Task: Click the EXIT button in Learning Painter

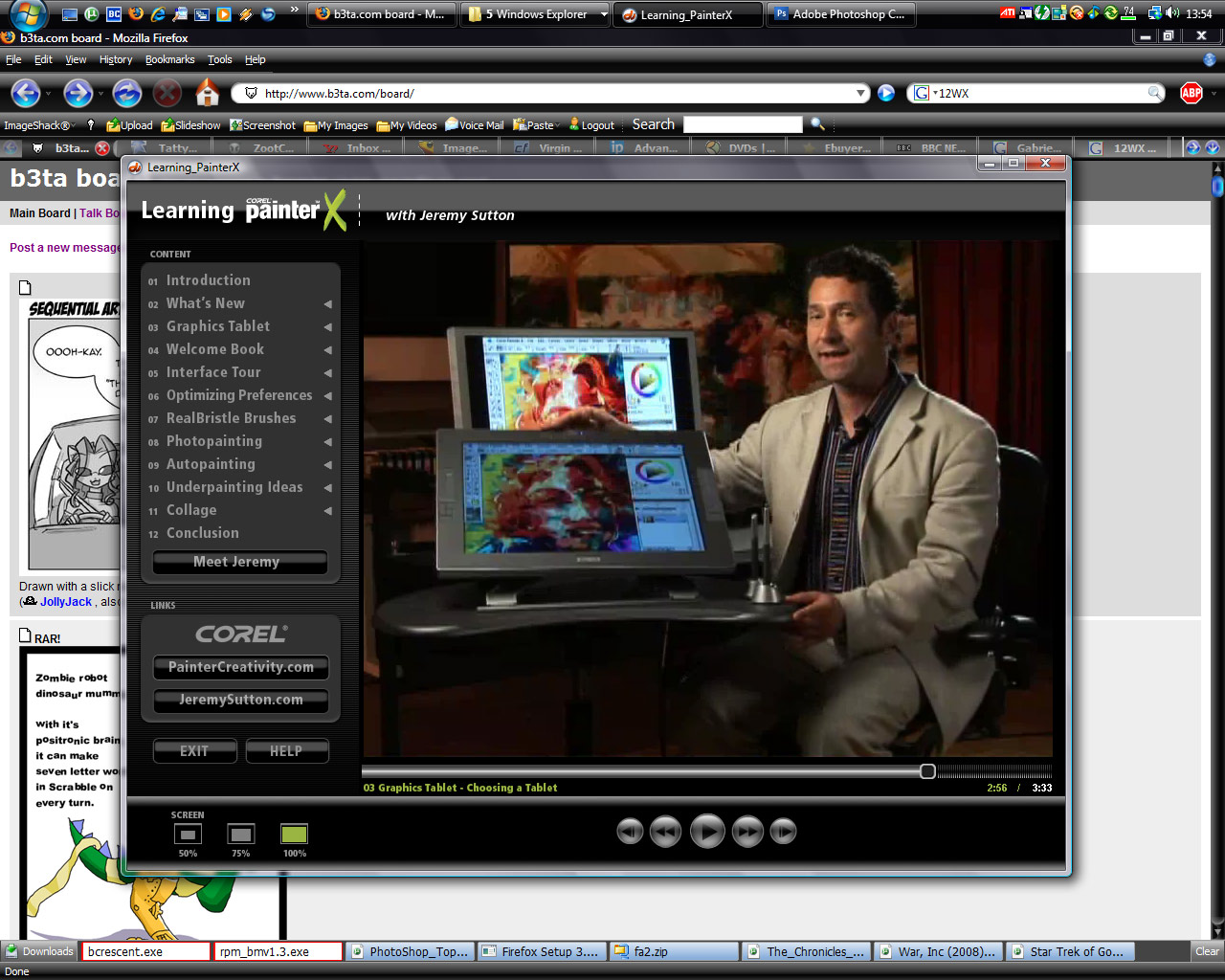Action: (x=194, y=751)
